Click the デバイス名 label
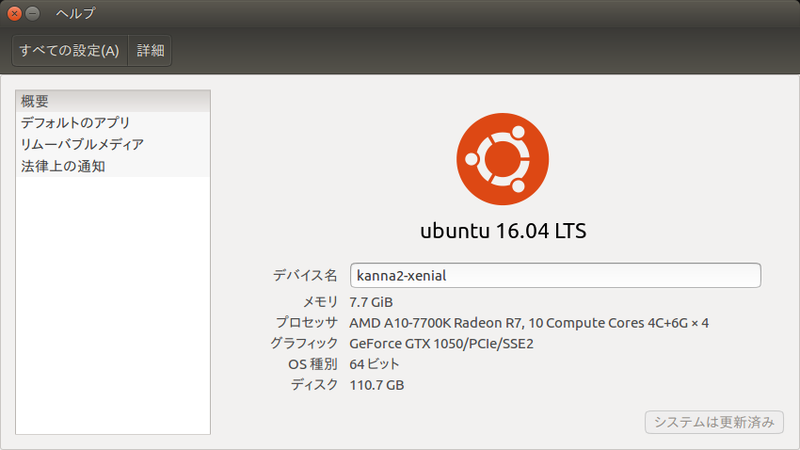800x450 pixels. point(305,276)
